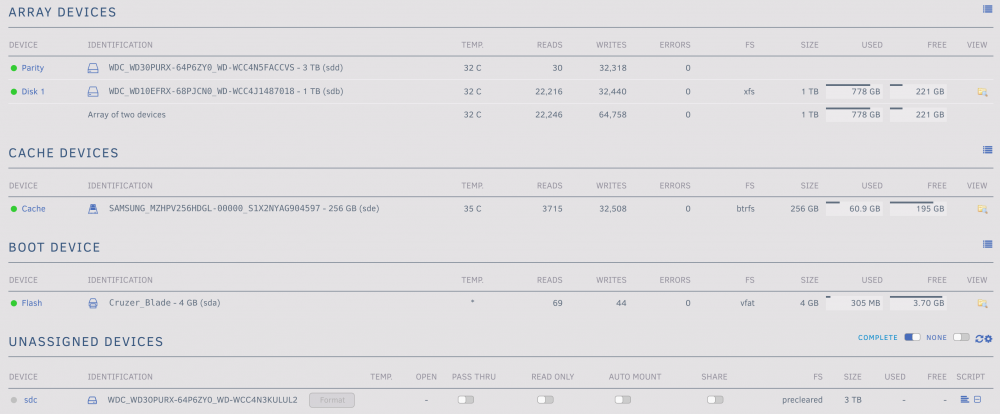This screenshot has height=414, width=1000.
Task: Open Unassigned Devices settings gear
Action: point(989,338)
